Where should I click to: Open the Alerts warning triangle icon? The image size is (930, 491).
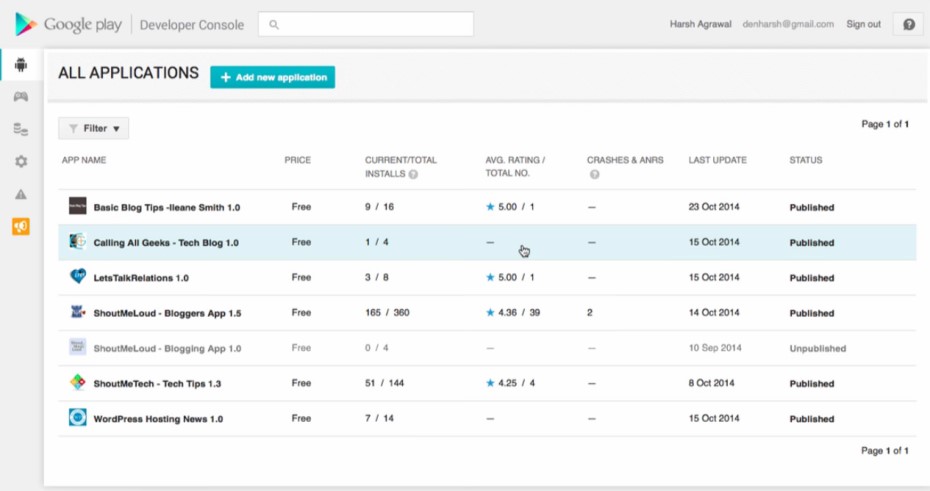(21, 194)
